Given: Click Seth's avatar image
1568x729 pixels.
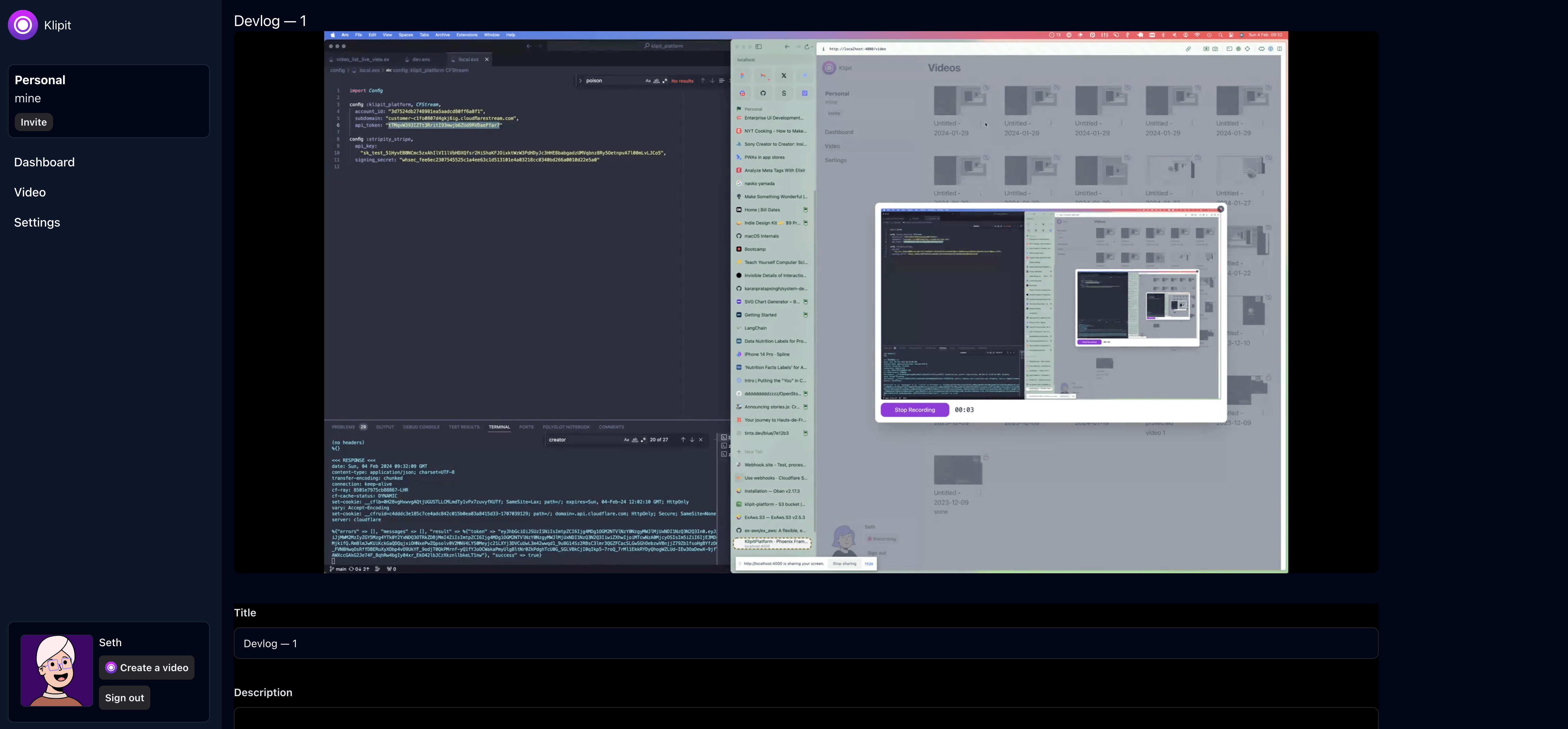Looking at the screenshot, I should click(x=56, y=670).
